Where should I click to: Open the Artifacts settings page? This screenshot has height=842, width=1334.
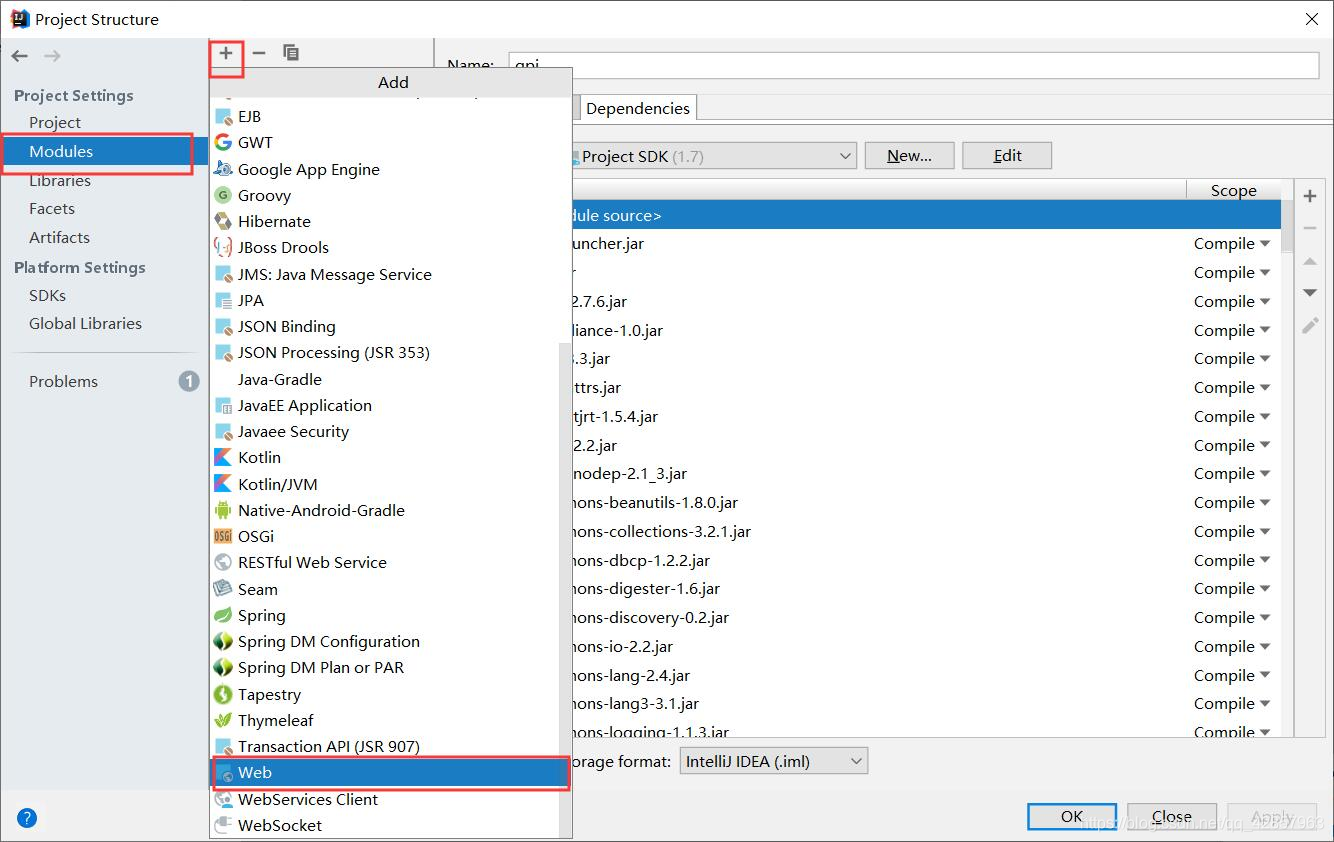pyautogui.click(x=59, y=237)
